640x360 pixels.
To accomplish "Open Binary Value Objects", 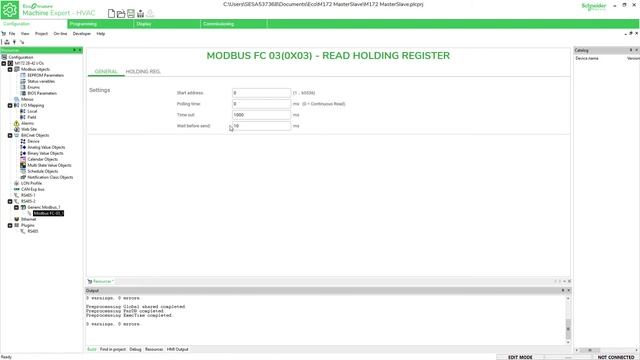I will tap(45, 153).
